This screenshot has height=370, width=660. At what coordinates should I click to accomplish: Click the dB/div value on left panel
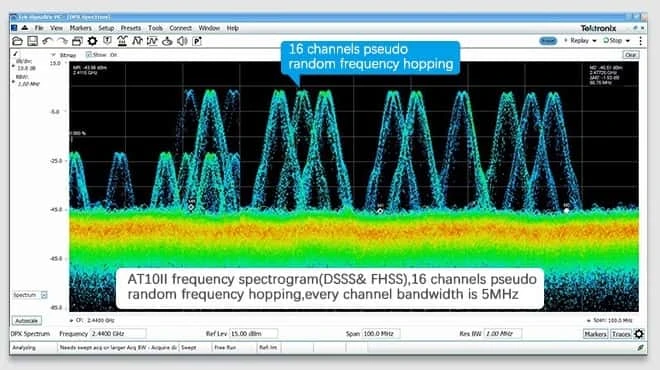coord(26,68)
